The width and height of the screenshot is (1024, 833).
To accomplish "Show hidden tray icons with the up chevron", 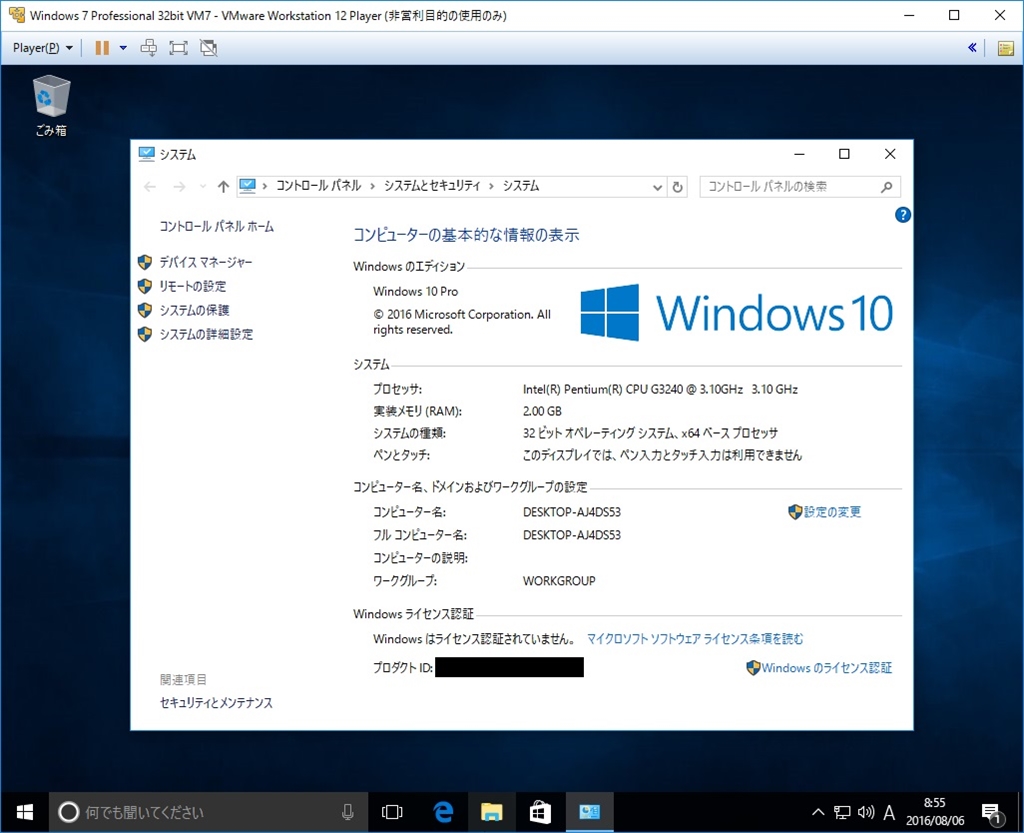I will pyautogui.click(x=818, y=812).
